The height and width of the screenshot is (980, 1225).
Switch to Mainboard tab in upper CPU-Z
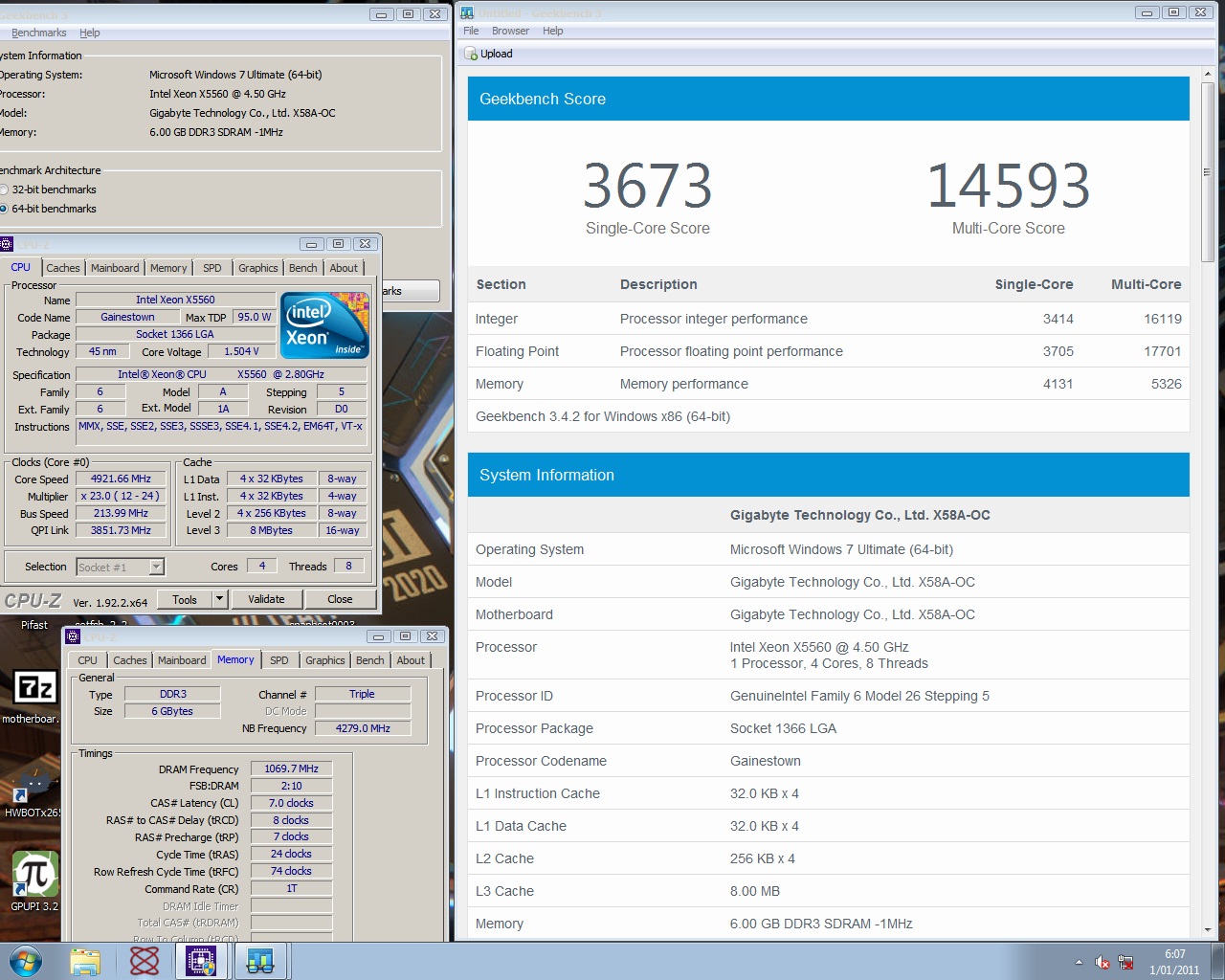[x=115, y=268]
